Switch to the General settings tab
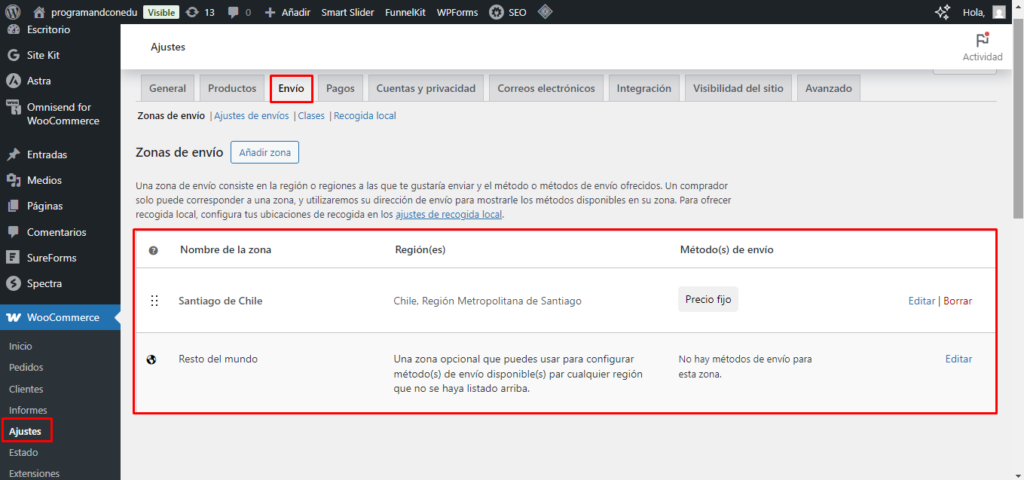This screenshot has height=480, width=1024. click(168, 88)
